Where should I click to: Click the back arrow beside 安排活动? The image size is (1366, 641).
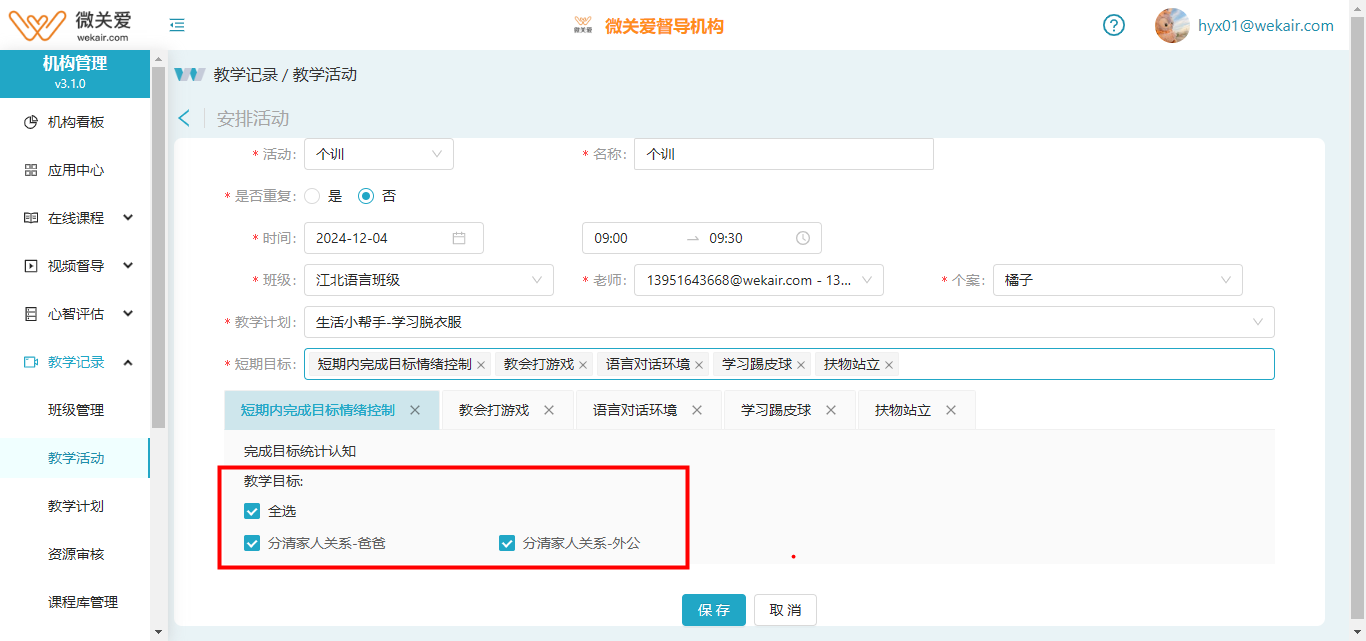[184, 118]
